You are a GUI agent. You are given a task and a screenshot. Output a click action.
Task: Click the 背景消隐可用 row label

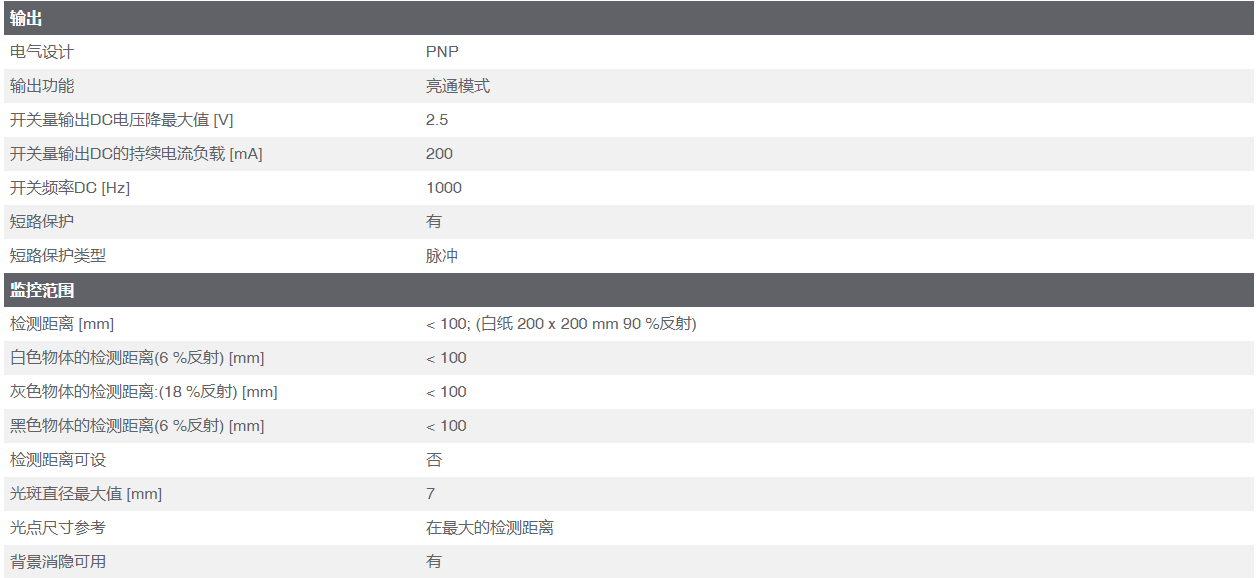58,562
